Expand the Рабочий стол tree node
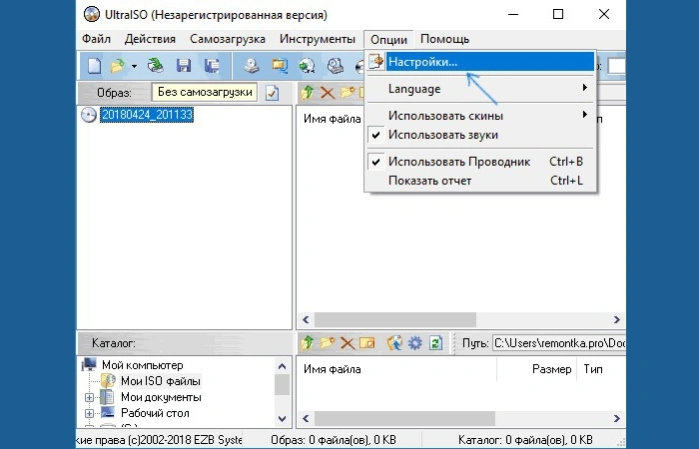699x449 pixels. (89, 413)
